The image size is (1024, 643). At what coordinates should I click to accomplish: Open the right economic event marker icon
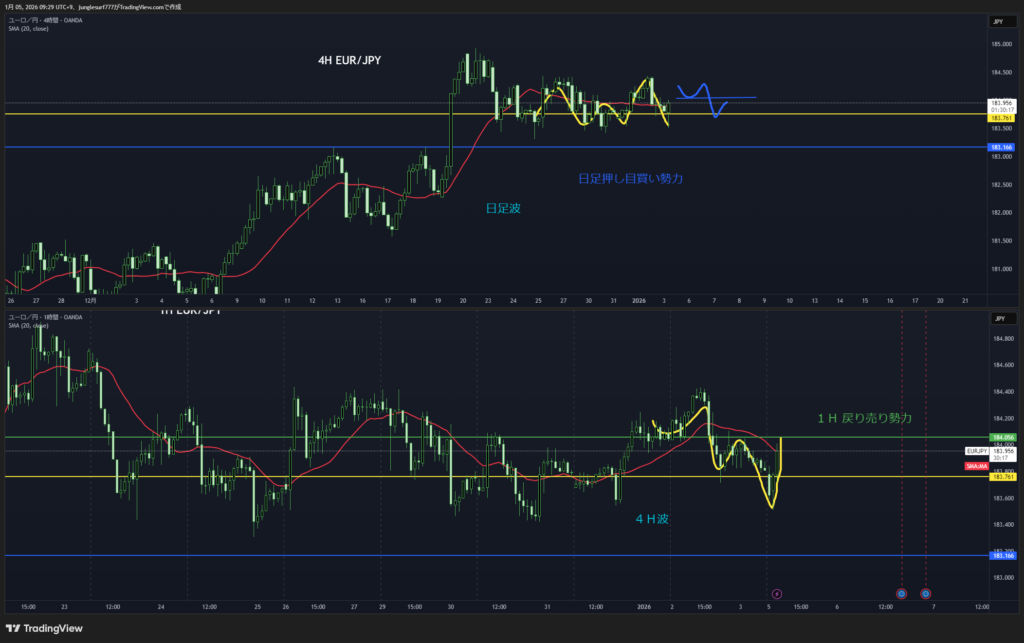[x=925, y=594]
